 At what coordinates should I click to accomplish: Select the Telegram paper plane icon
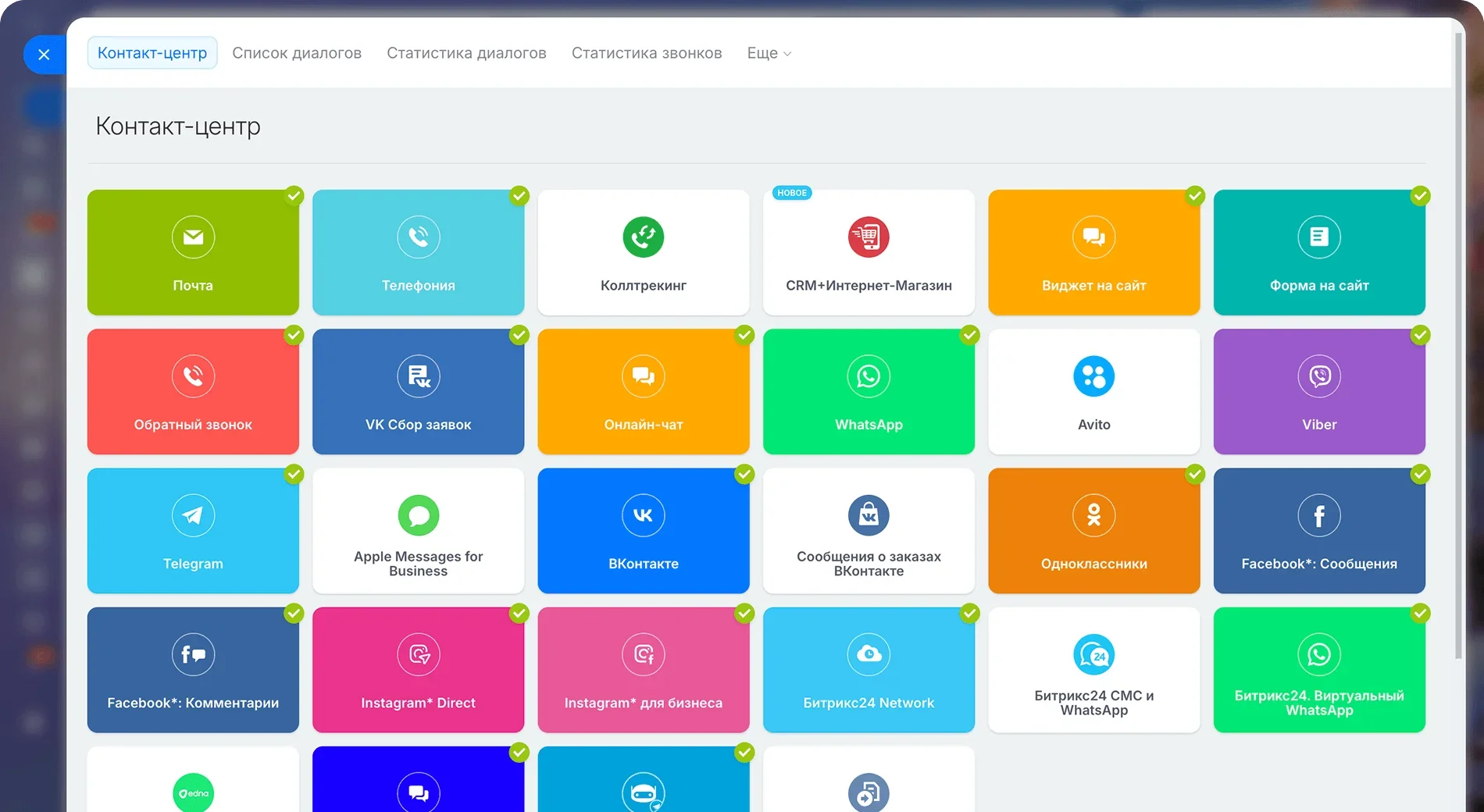point(193,515)
